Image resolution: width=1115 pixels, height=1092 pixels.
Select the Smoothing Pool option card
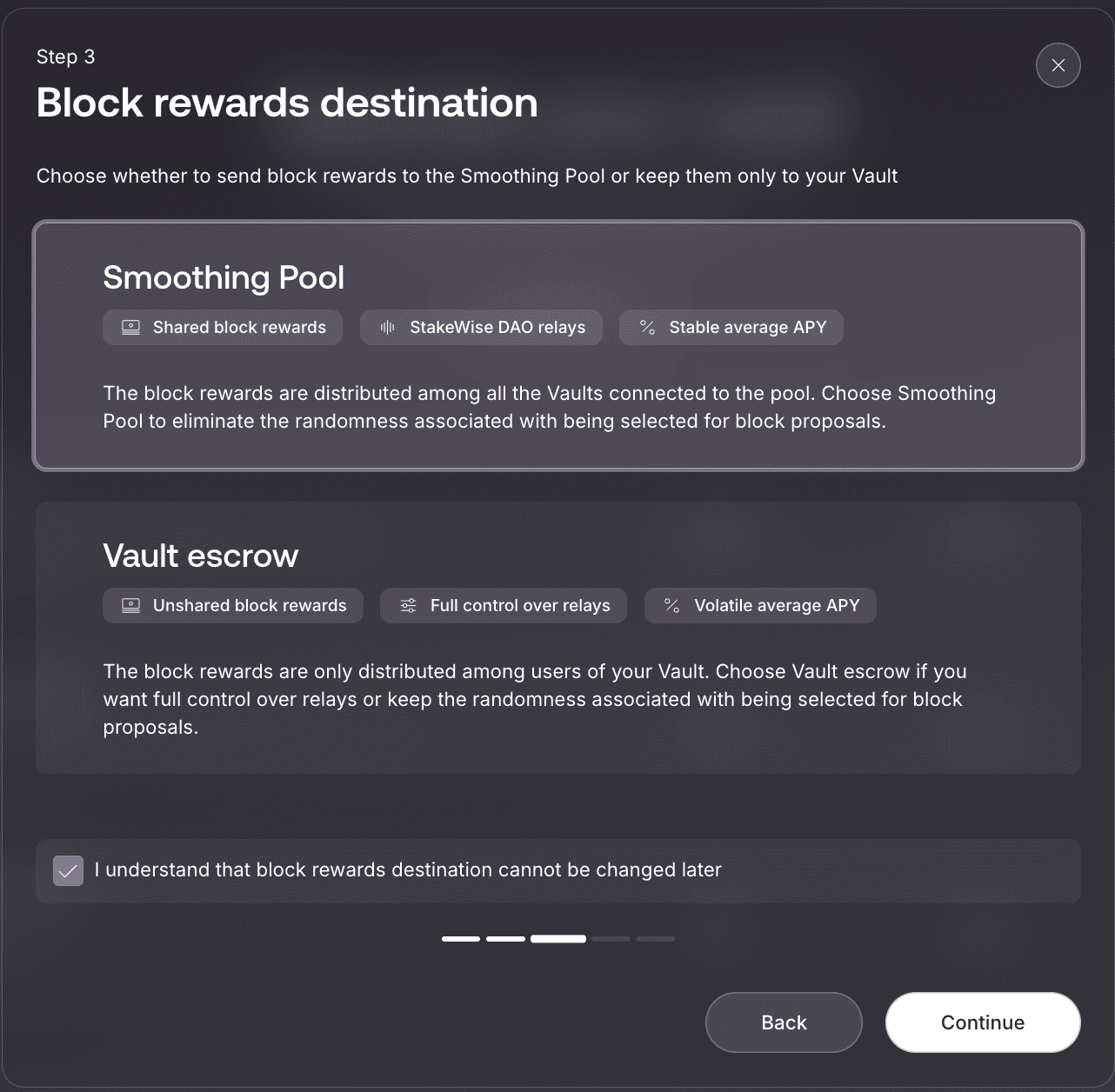(557, 345)
